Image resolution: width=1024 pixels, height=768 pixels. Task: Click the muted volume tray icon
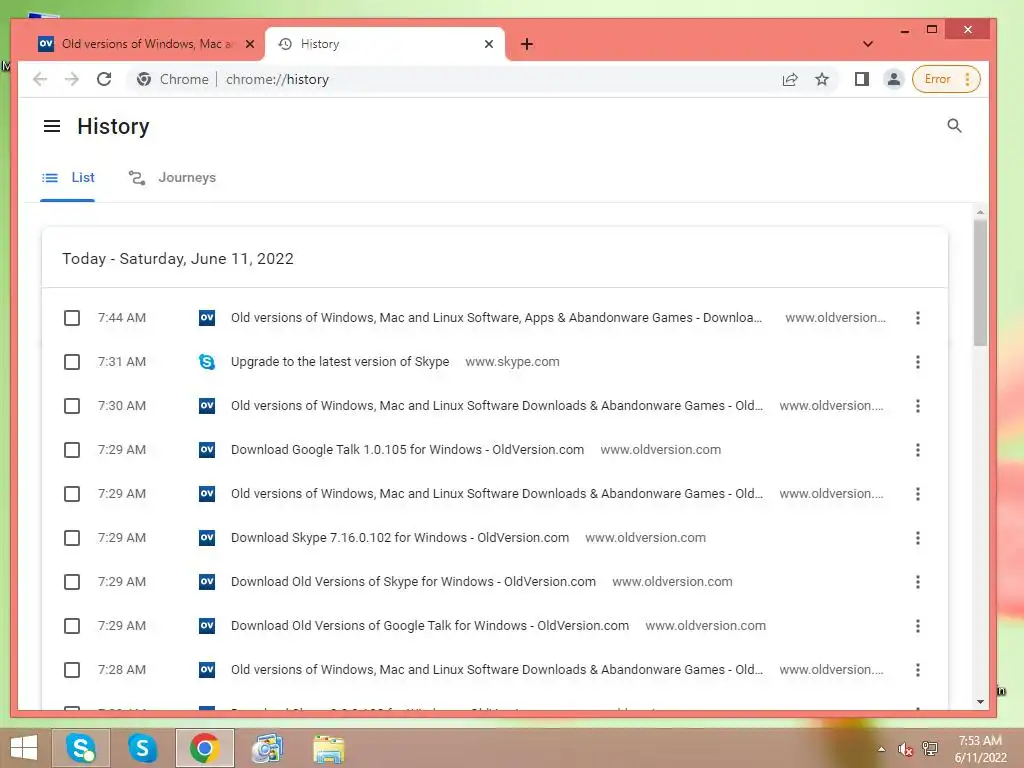coord(905,749)
